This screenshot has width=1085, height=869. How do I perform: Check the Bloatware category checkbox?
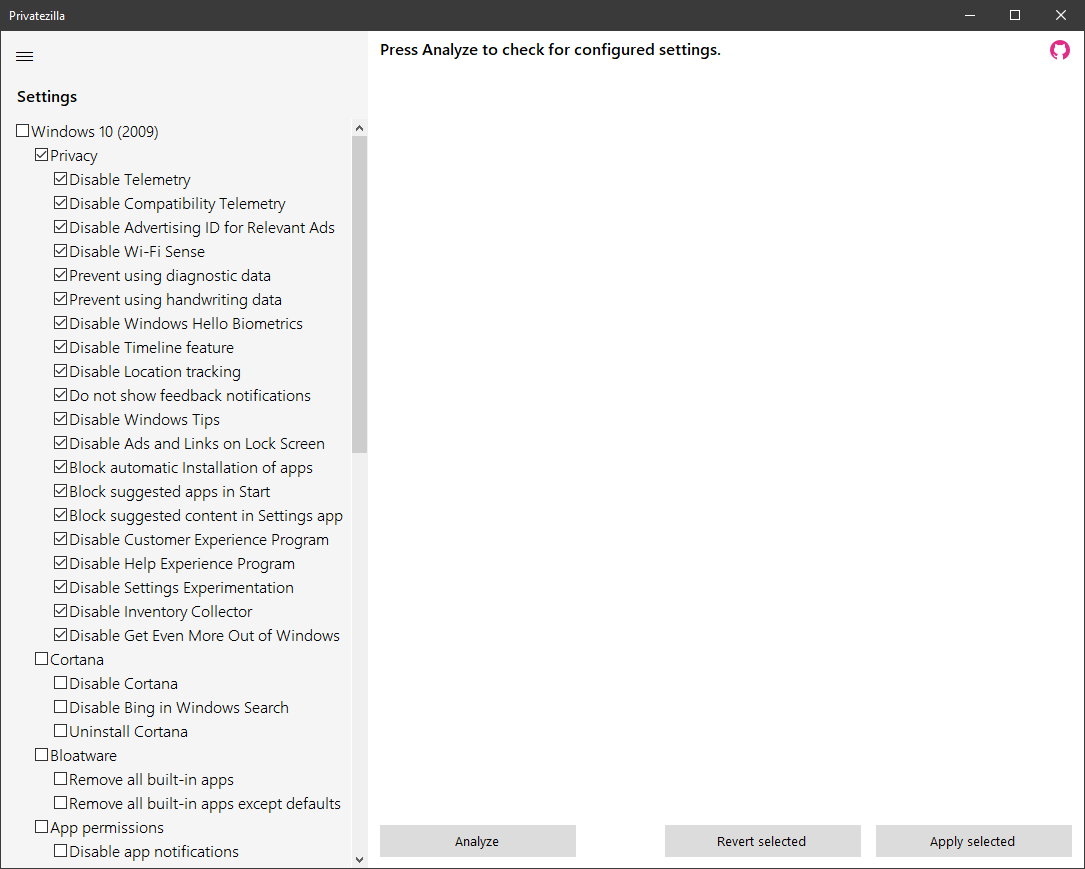pyautogui.click(x=42, y=756)
